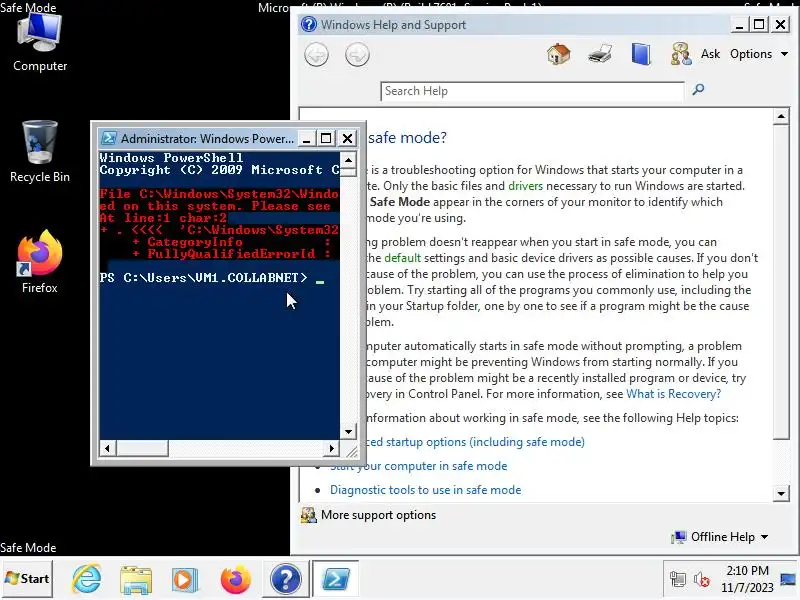
Task: Open the 'drivers' glossary link
Action: click(x=525, y=186)
